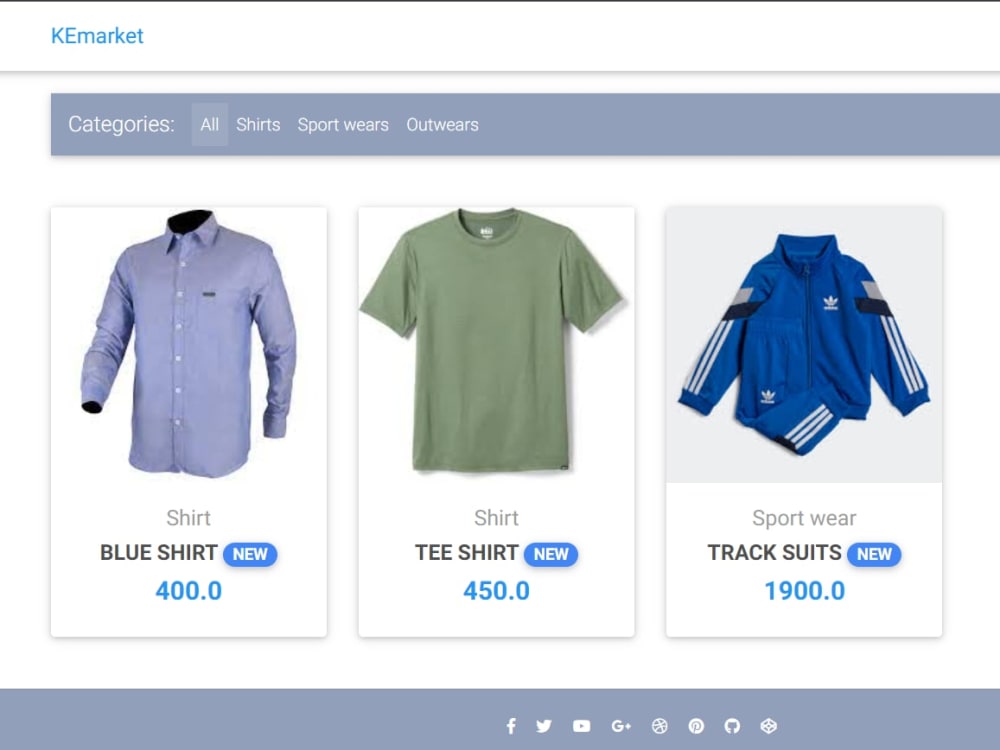
Task: Click NEW badge beside BLUE SHIRT
Action: click(250, 554)
